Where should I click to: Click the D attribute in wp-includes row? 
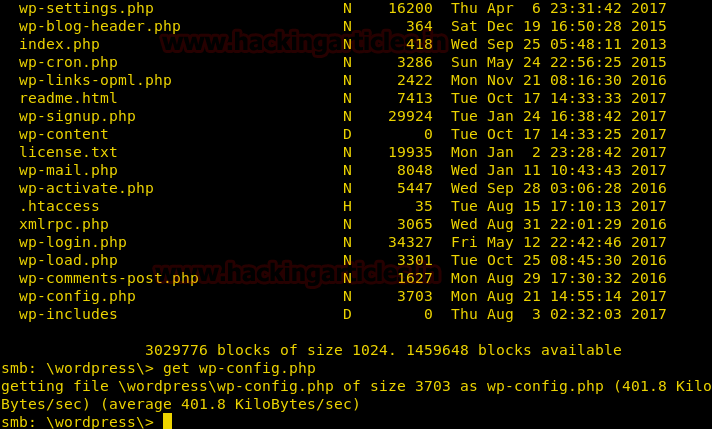click(x=347, y=314)
